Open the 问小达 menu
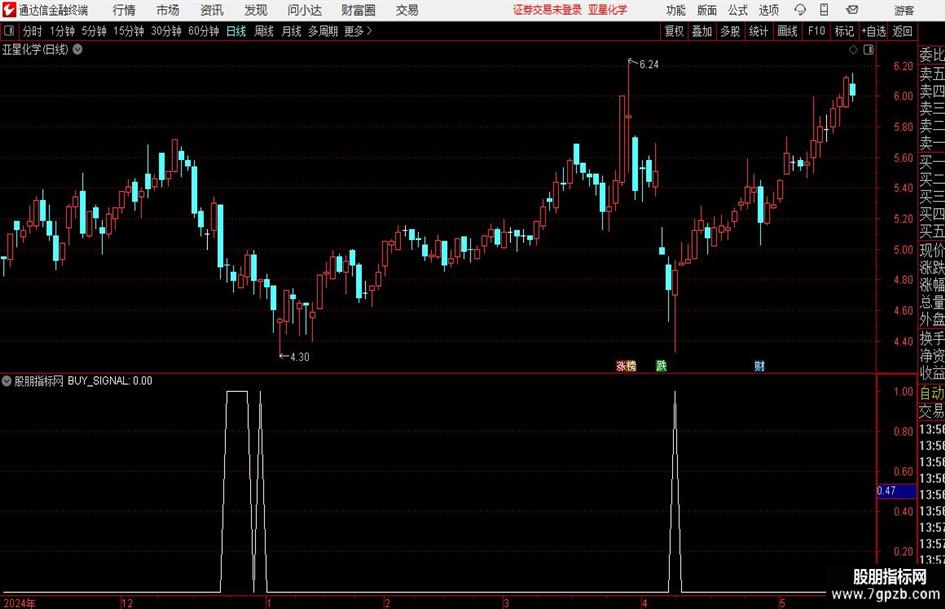 [304, 10]
